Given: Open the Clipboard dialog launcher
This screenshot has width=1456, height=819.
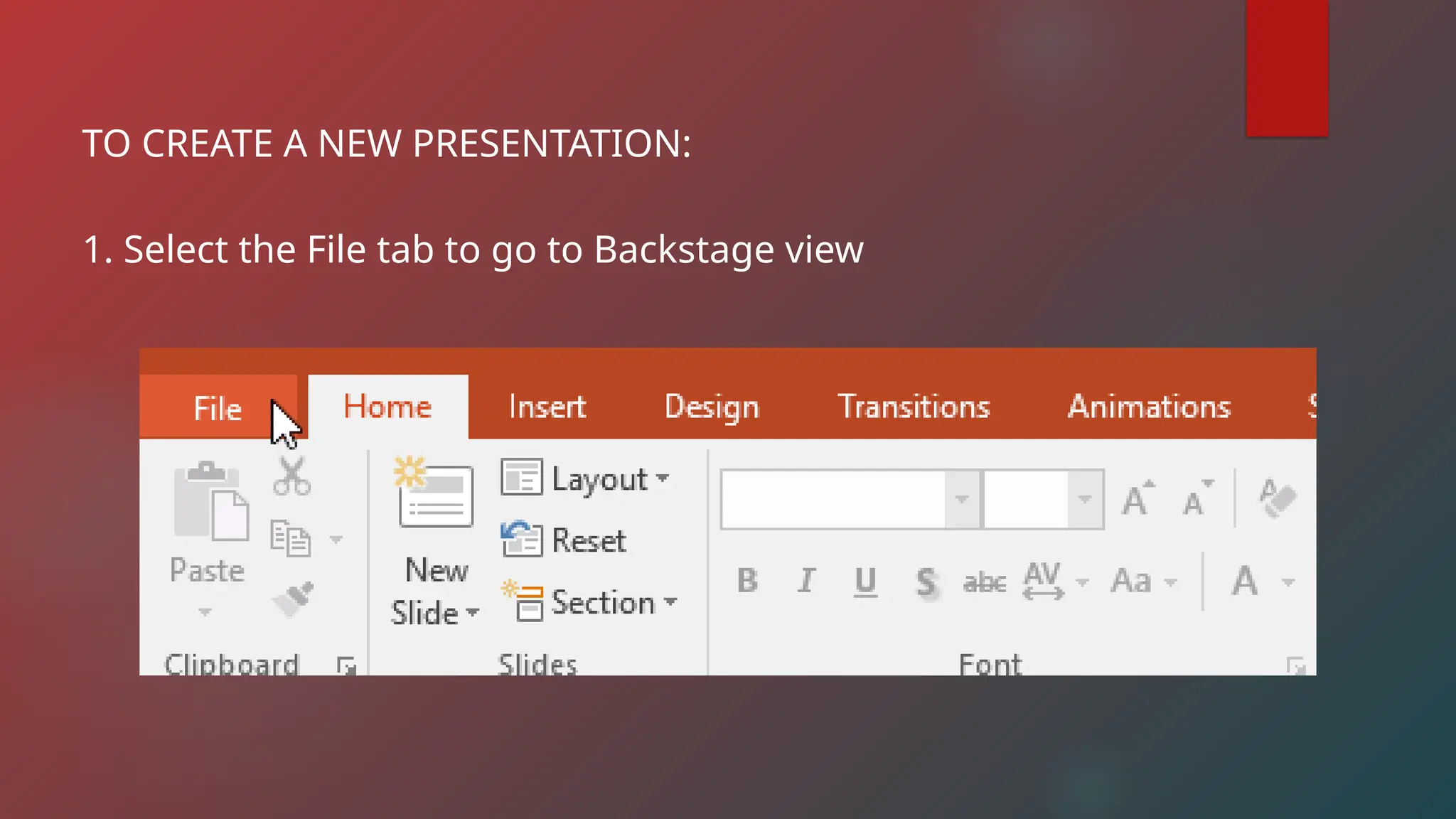Looking at the screenshot, I should (x=346, y=665).
